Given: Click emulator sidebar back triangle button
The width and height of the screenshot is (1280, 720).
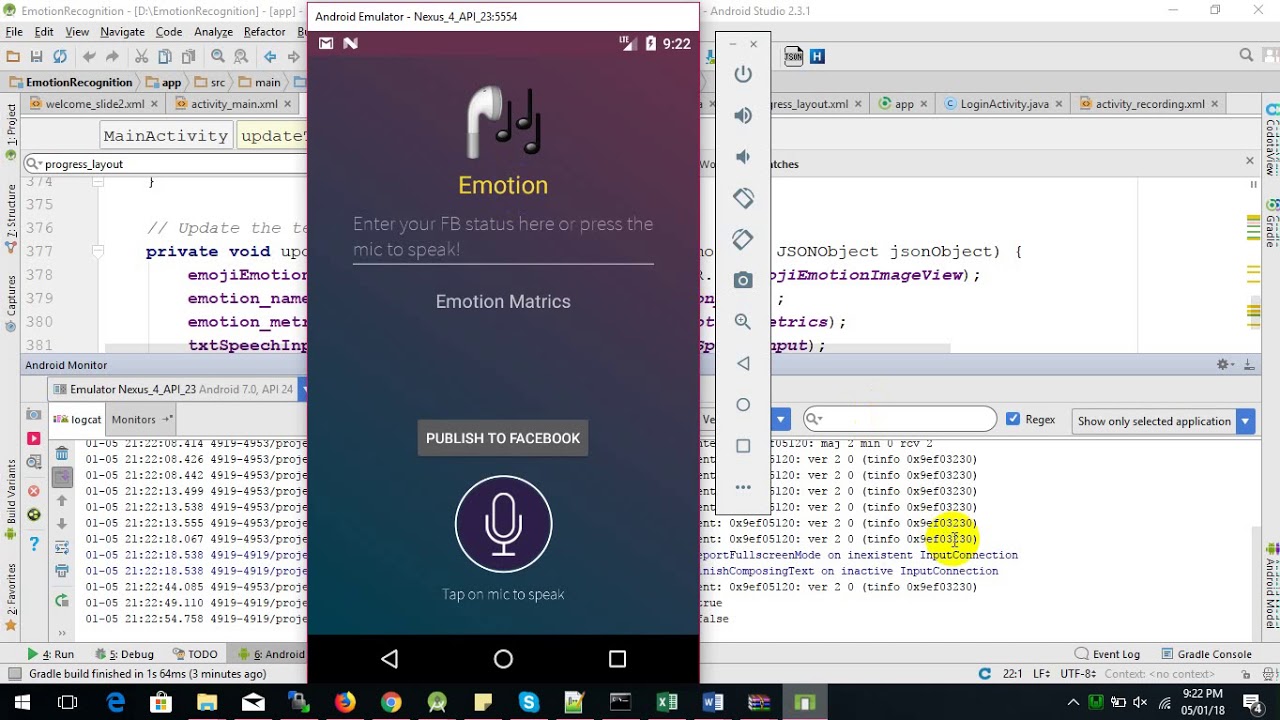Looking at the screenshot, I should point(743,363).
